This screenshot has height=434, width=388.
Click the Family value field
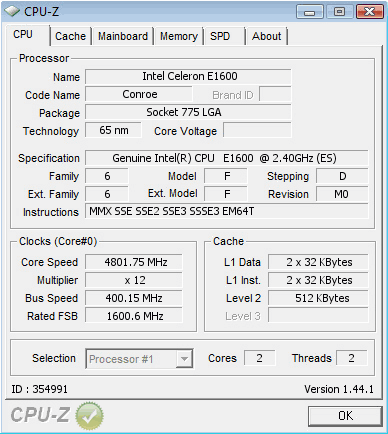click(x=107, y=176)
